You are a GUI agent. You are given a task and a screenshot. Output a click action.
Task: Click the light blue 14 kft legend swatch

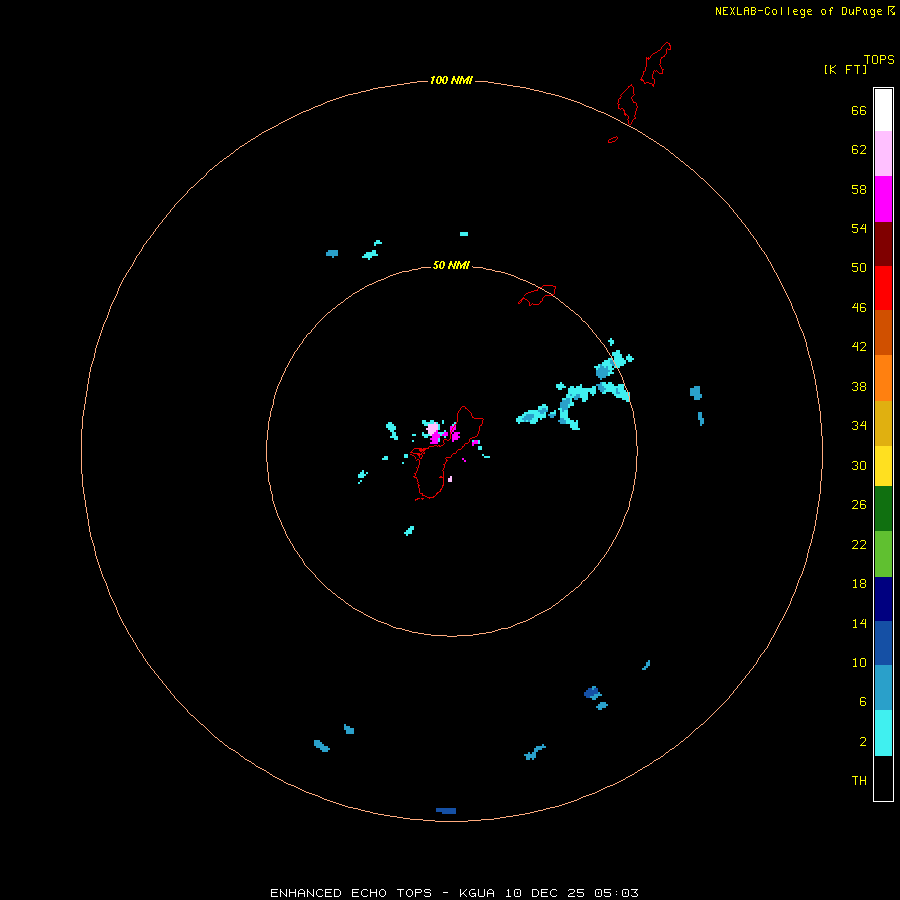pyautogui.click(x=883, y=688)
